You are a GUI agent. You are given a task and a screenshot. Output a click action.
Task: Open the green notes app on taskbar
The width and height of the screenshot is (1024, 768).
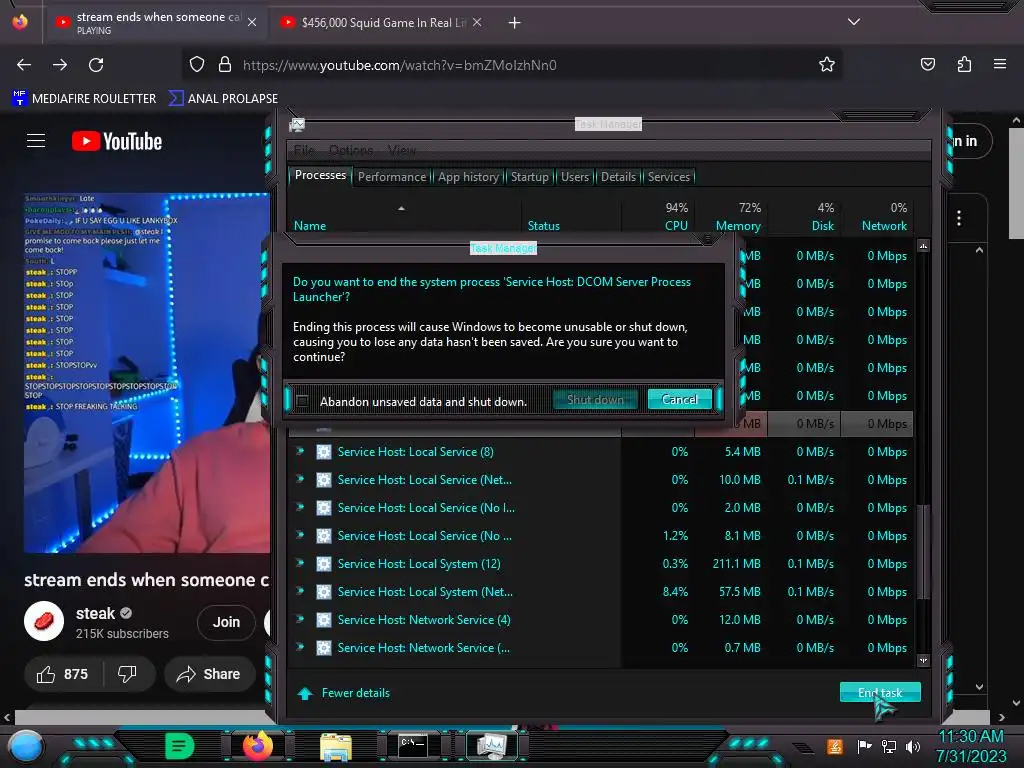(180, 746)
